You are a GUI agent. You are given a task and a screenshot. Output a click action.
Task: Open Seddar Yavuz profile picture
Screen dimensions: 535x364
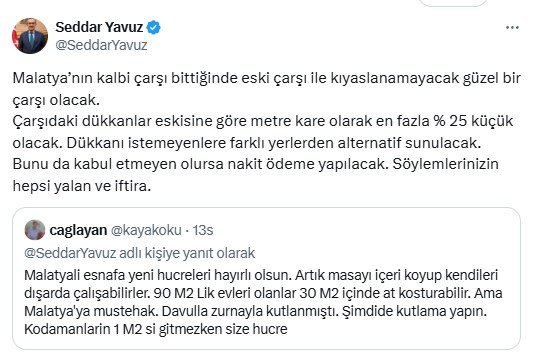(30, 36)
